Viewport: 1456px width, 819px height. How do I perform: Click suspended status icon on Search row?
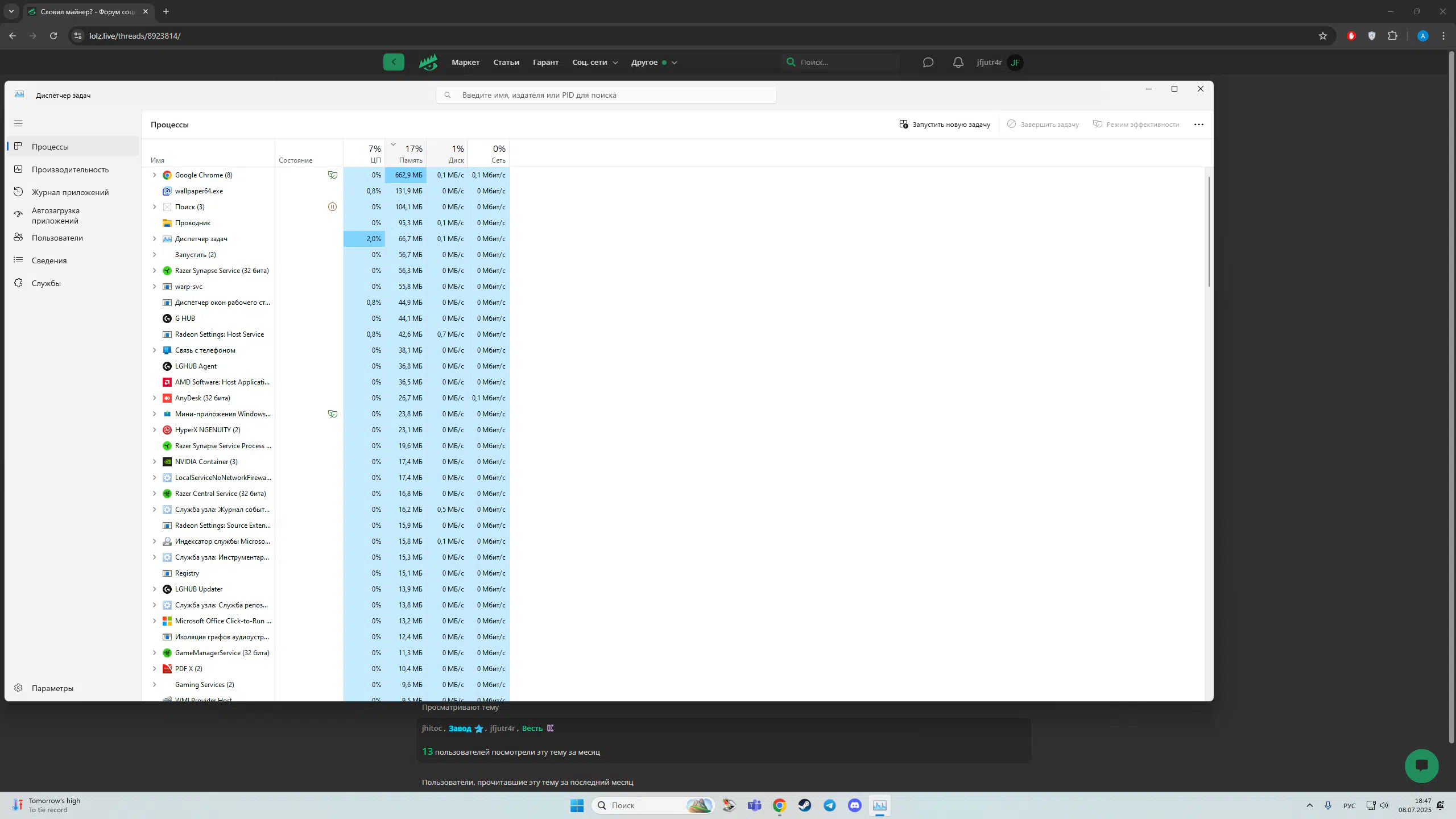pyautogui.click(x=332, y=207)
